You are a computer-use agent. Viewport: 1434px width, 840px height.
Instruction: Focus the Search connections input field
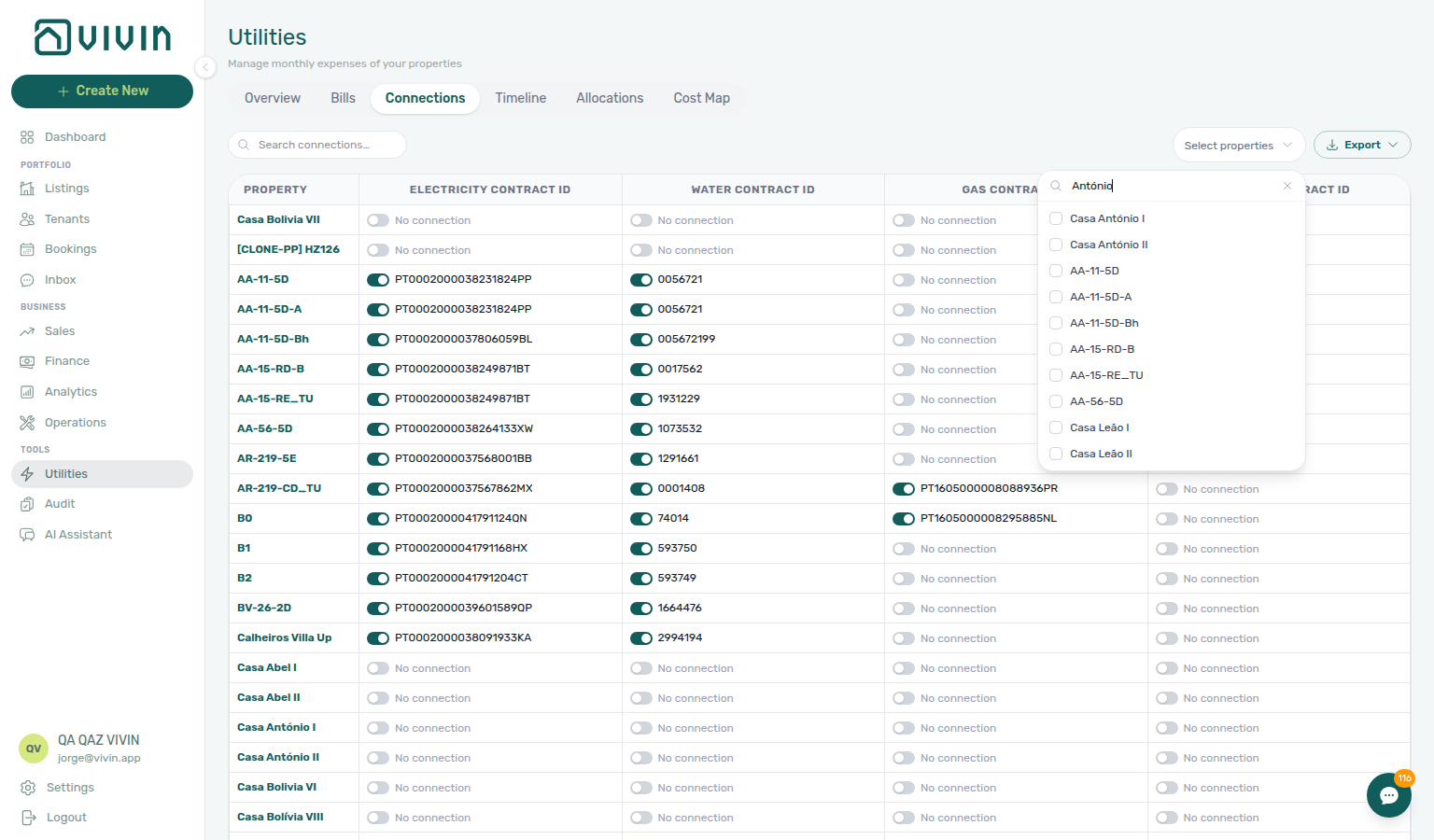tap(317, 145)
